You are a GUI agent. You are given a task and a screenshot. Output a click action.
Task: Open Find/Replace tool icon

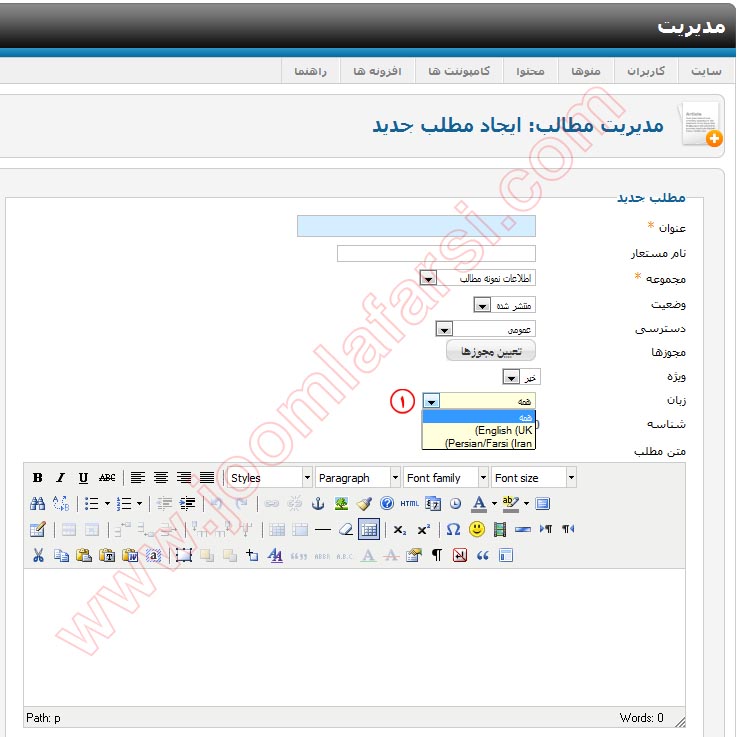(61, 504)
